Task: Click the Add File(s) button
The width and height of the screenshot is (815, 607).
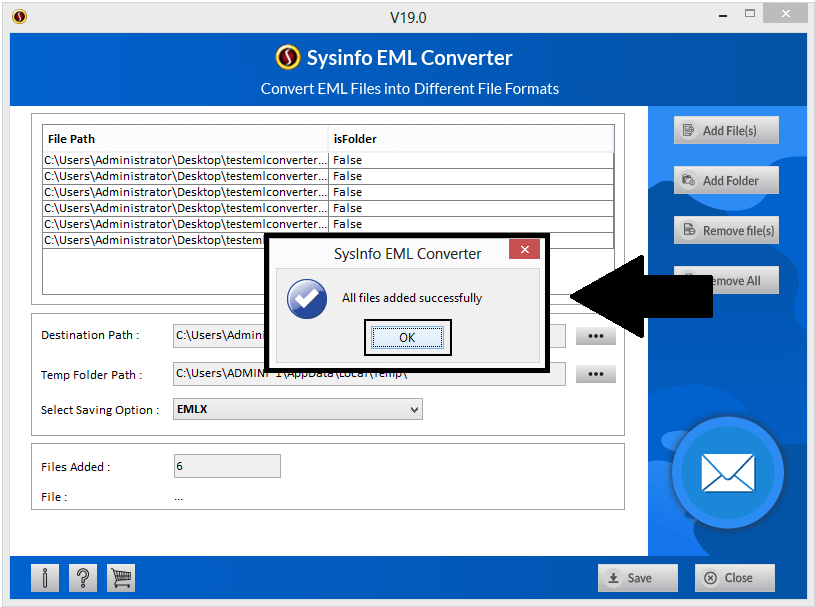Action: tap(726, 130)
